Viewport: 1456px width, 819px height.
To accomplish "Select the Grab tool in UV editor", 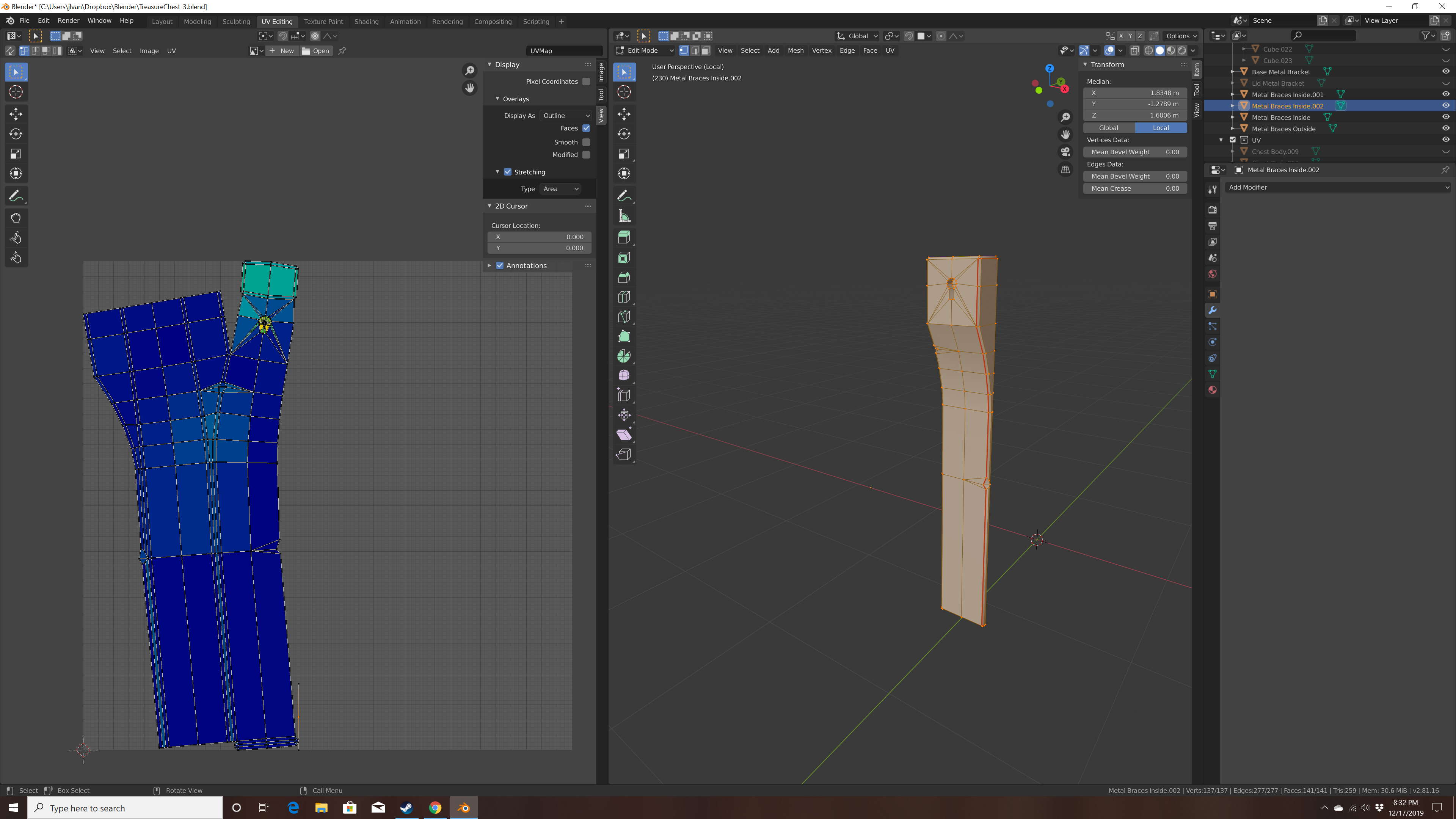I will pos(16,218).
